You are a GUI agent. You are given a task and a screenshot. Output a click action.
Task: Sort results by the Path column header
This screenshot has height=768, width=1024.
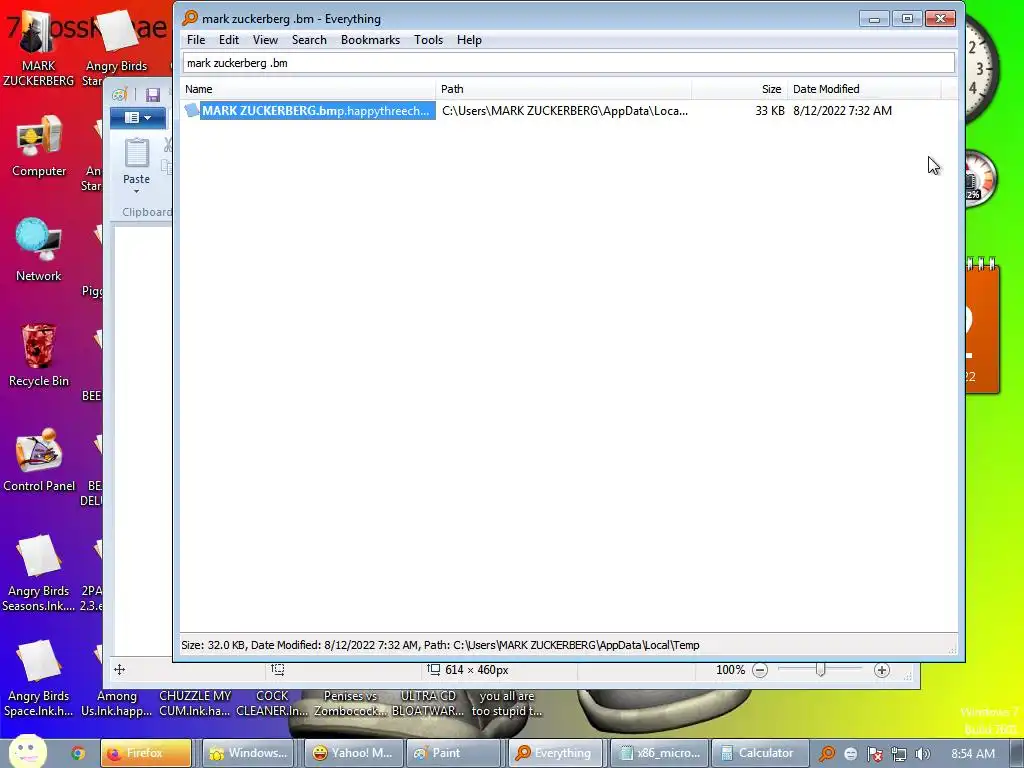pos(564,89)
